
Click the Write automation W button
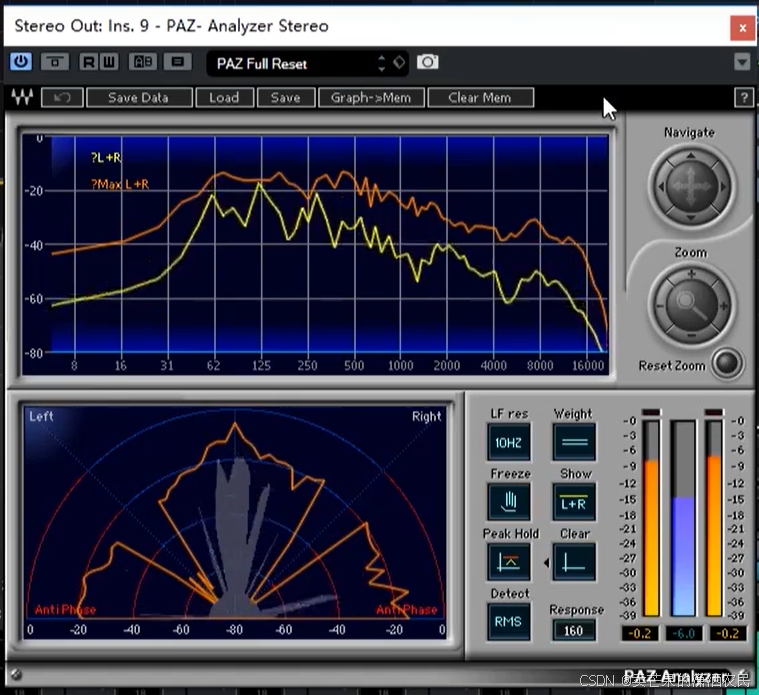pos(109,62)
